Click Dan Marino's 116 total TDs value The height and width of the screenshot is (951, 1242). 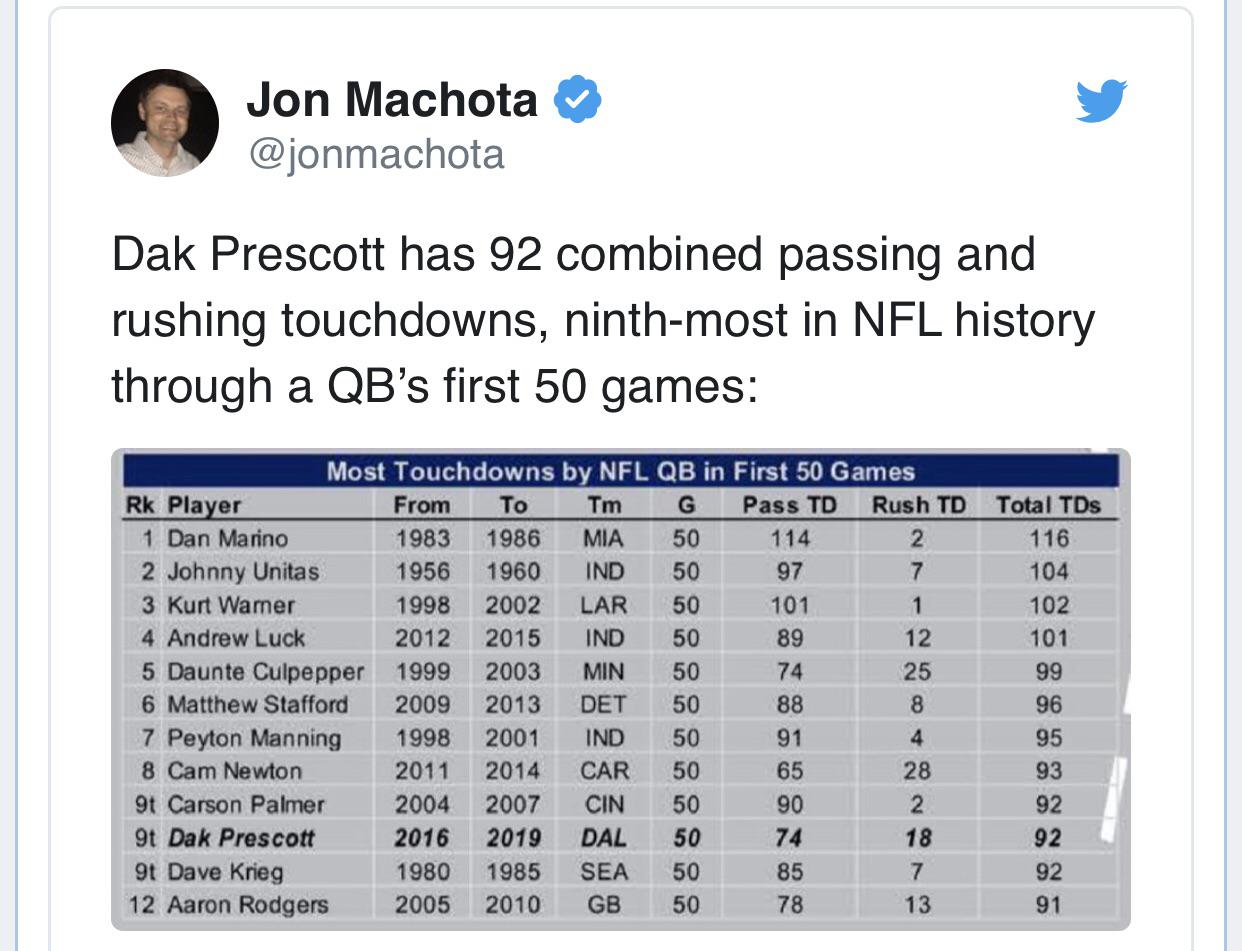click(x=1049, y=538)
